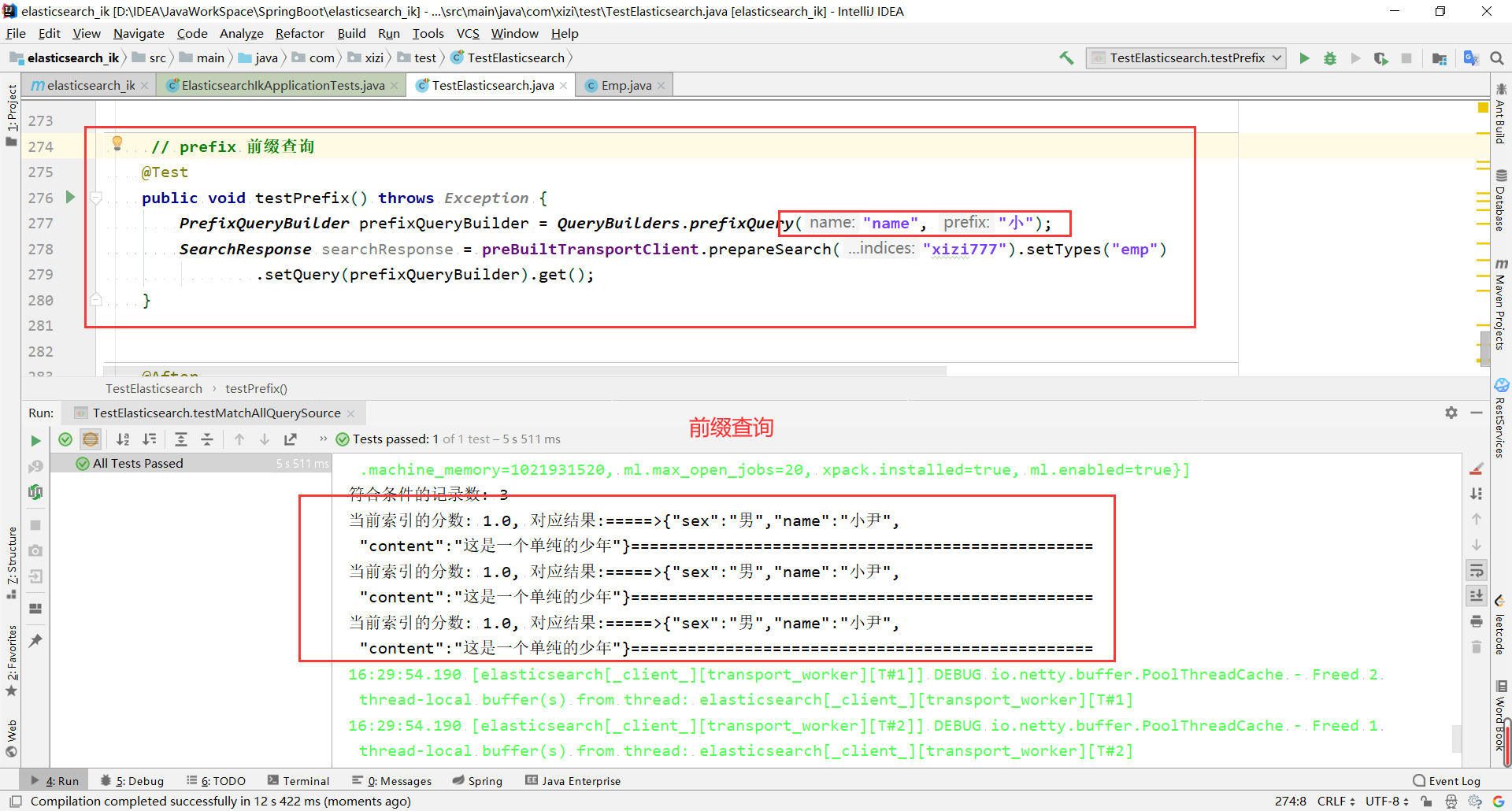The height and width of the screenshot is (811, 1512).
Task: Switch to the elasticsearch_ik pom tab
Action: pos(91,85)
